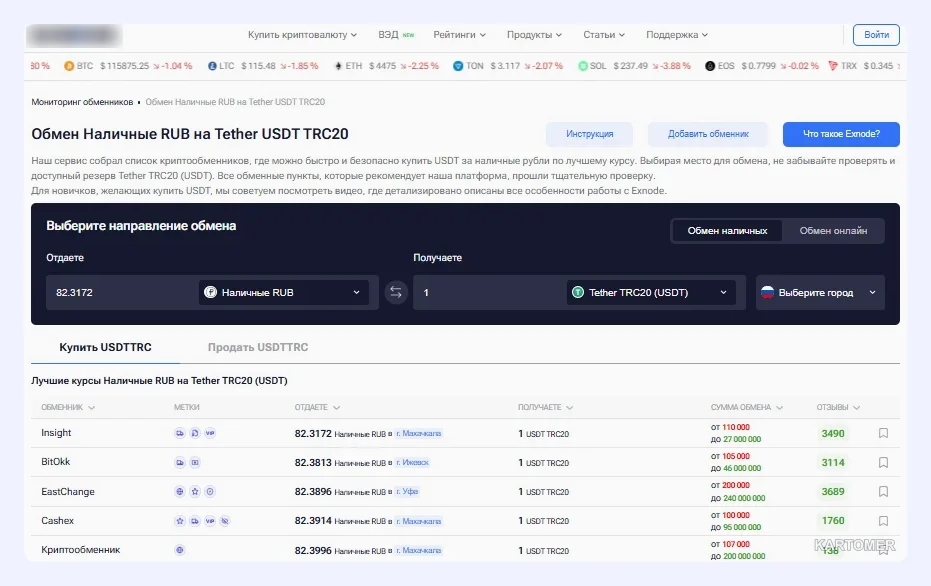Open the Tether TRC20 (USDT) currency selector

pos(651,292)
